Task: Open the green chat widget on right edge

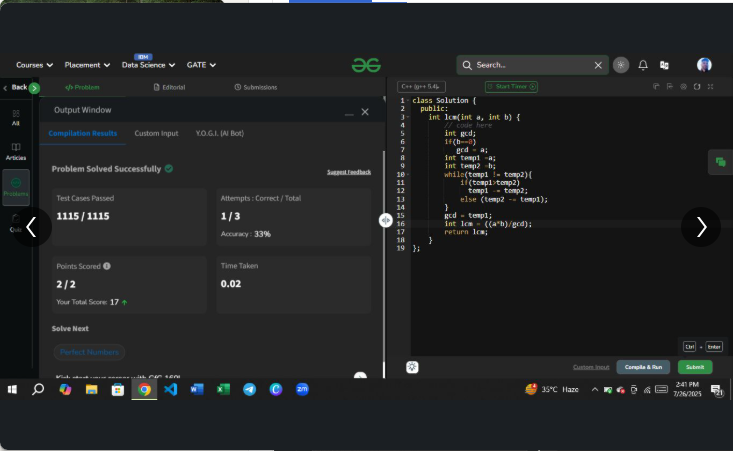Action: point(720,162)
